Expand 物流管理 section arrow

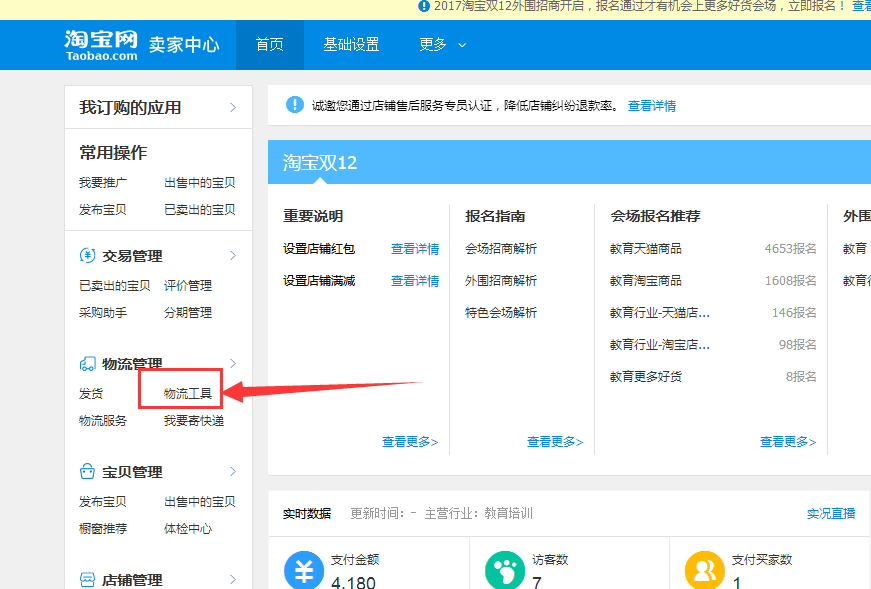[x=233, y=363]
